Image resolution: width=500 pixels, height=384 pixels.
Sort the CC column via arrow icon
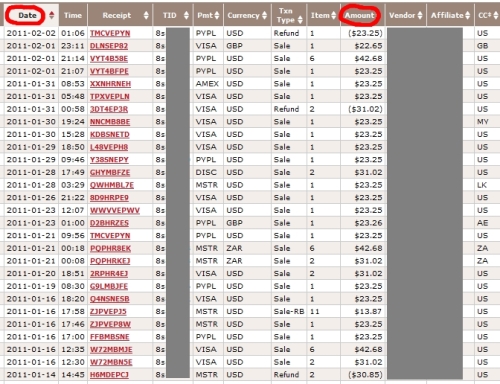coord(496,15)
